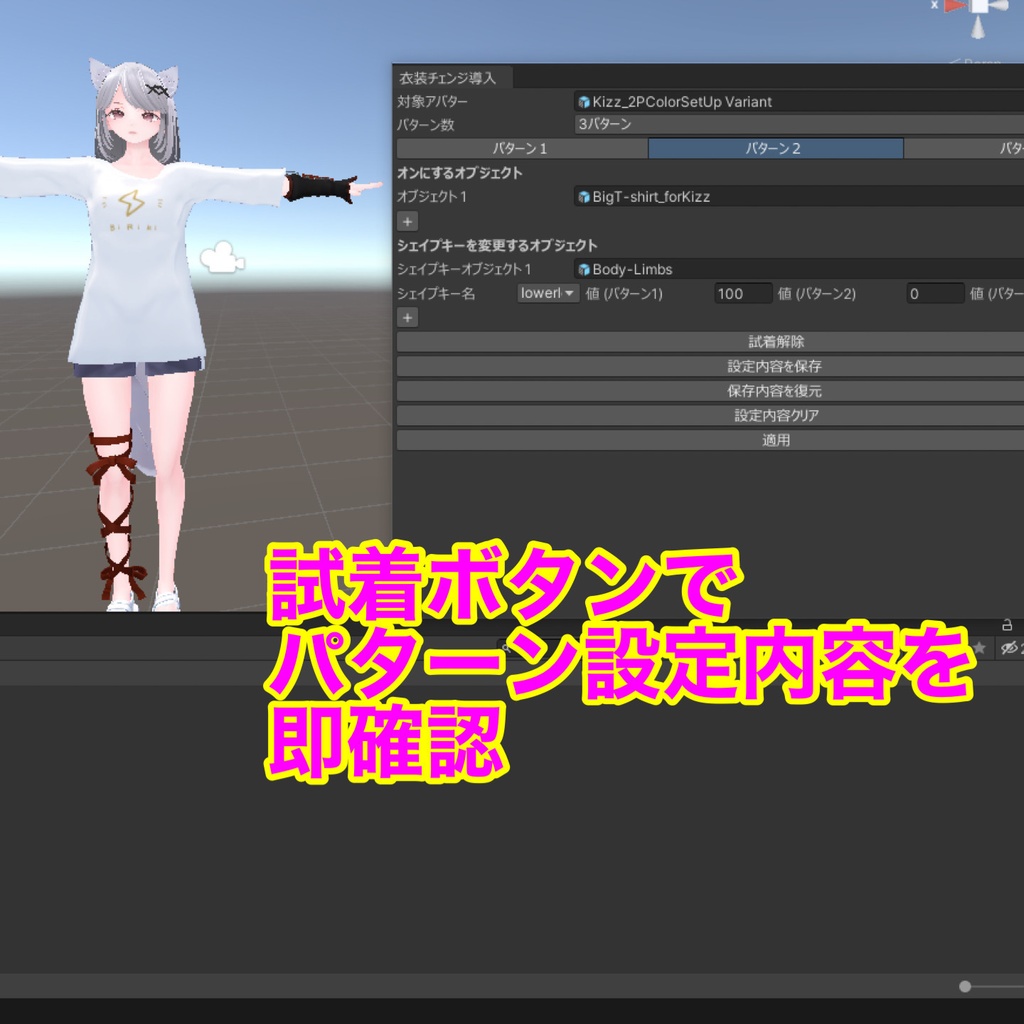Click the camera speech bubble icon near avatar
The height and width of the screenshot is (1024, 1024).
click(224, 258)
